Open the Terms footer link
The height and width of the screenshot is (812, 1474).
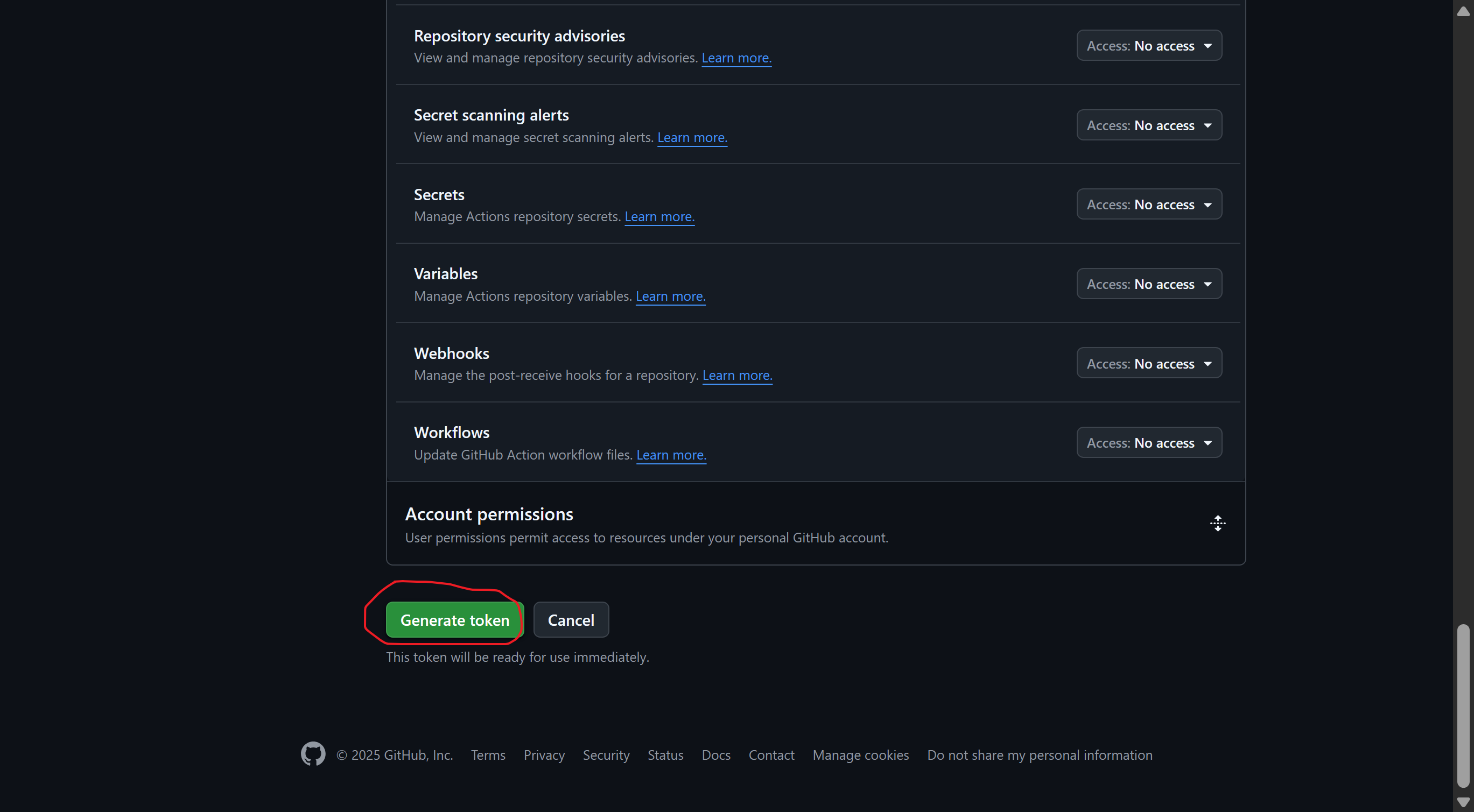tap(488, 755)
